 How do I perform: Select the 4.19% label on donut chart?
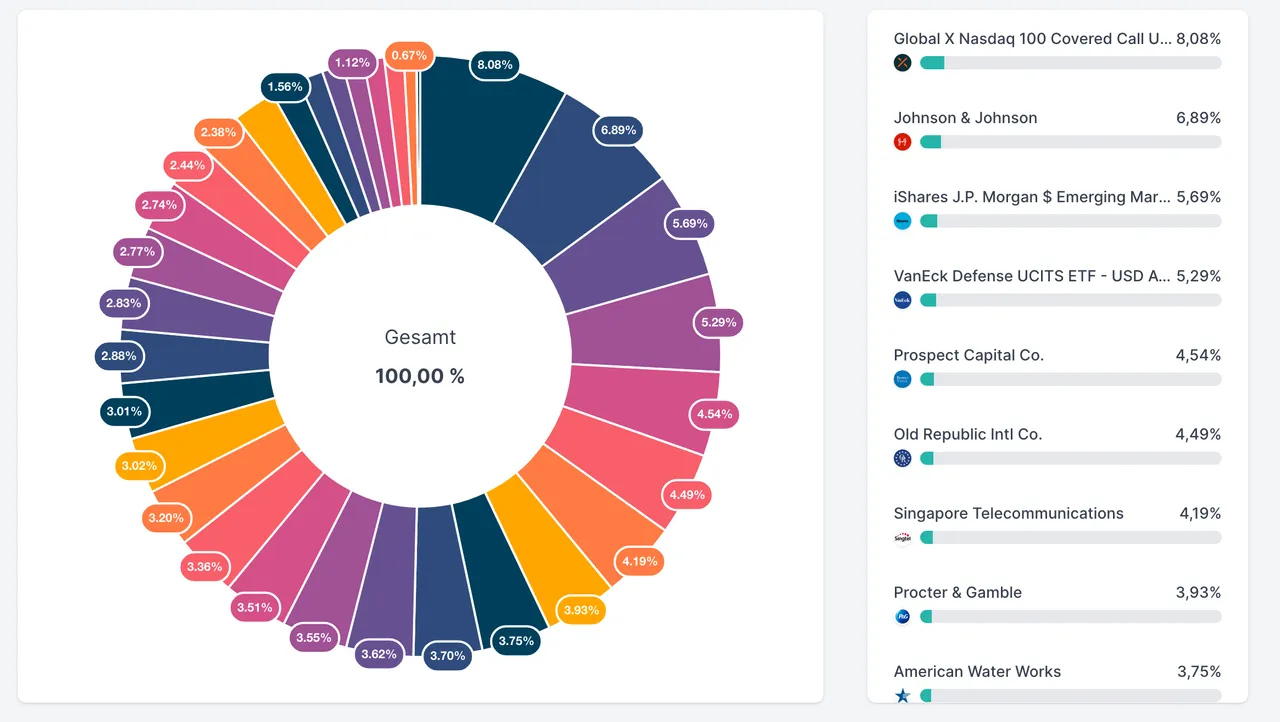coord(640,562)
